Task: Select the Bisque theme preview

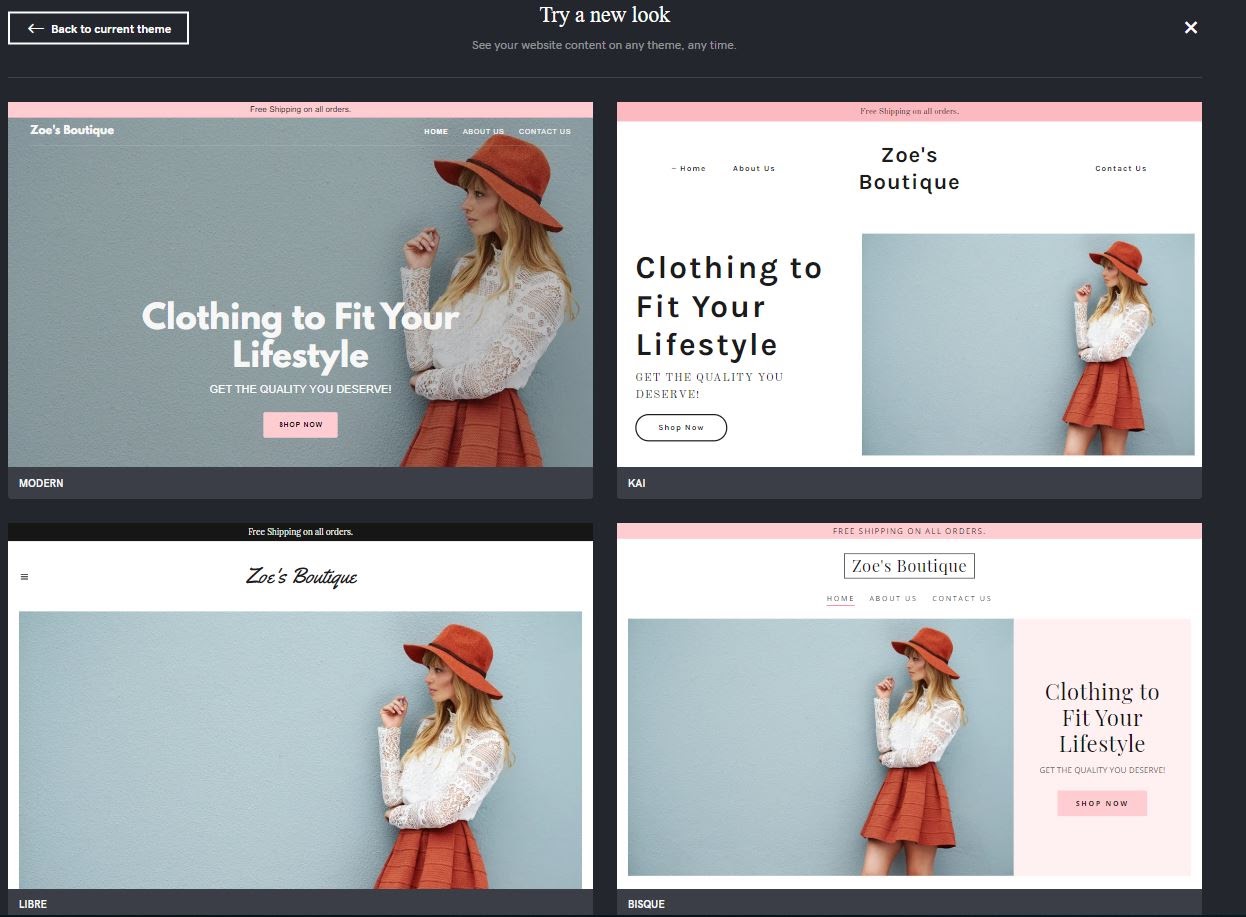Action: 909,706
